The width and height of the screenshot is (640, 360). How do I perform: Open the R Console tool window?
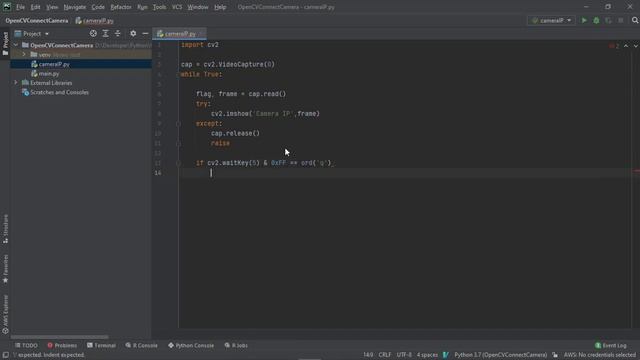click(x=141, y=345)
